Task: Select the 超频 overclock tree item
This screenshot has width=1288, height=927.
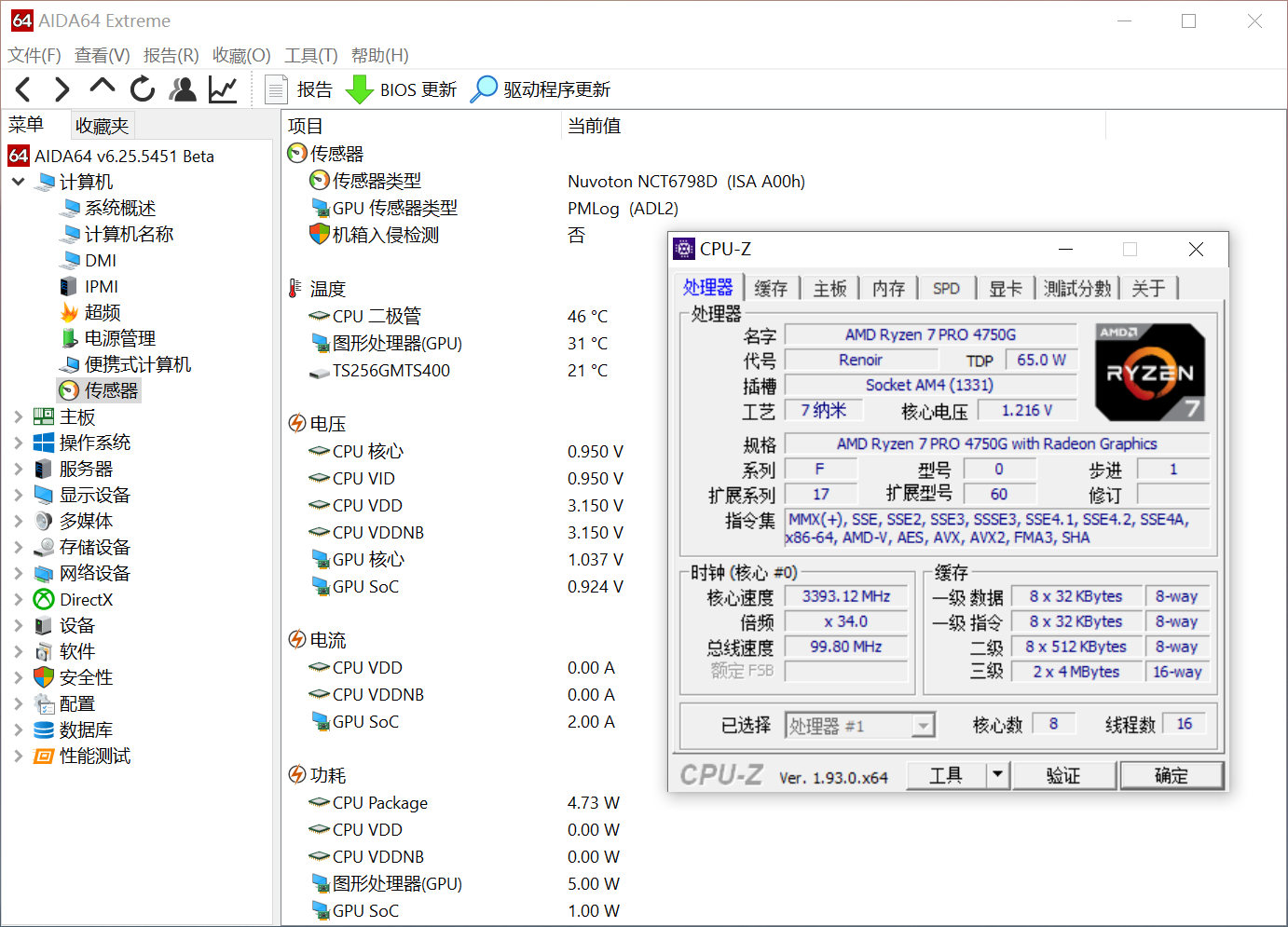Action: tap(103, 312)
